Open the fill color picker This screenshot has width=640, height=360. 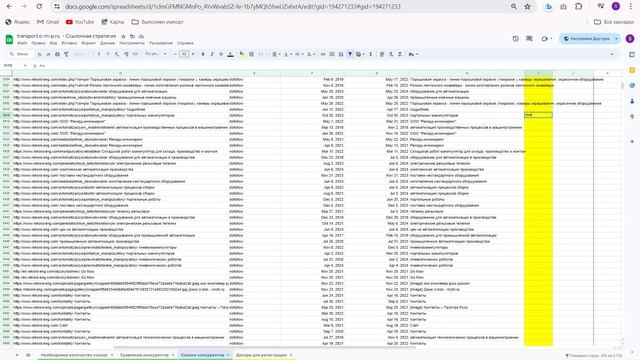tap(242, 54)
